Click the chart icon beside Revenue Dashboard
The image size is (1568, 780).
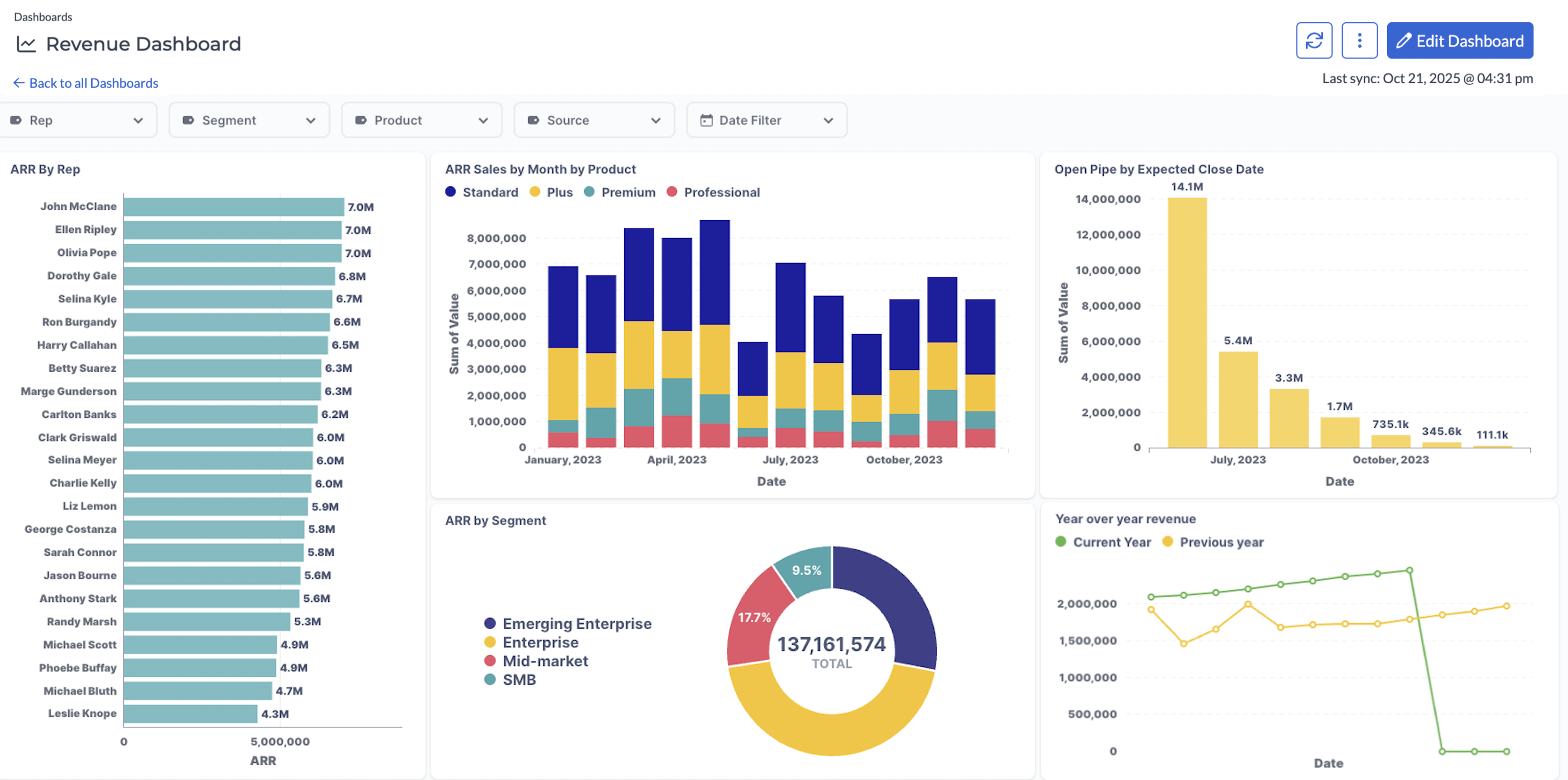pos(26,44)
